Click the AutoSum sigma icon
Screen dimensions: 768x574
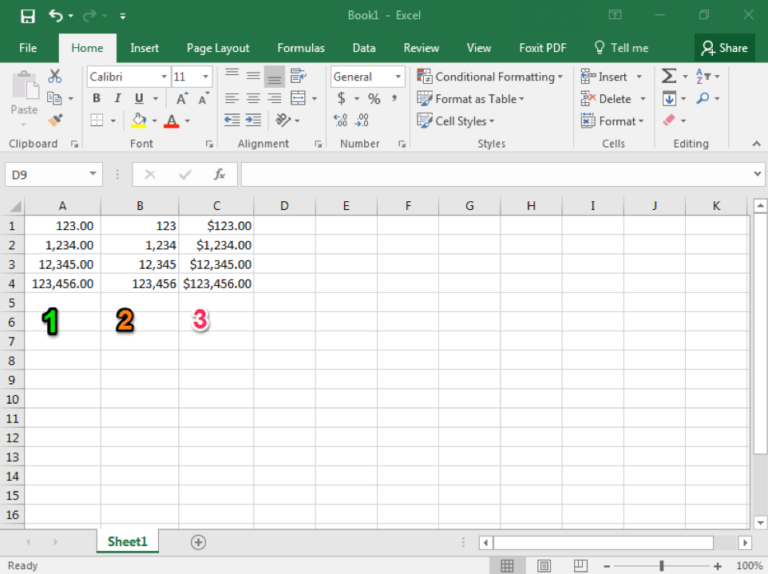coord(668,76)
